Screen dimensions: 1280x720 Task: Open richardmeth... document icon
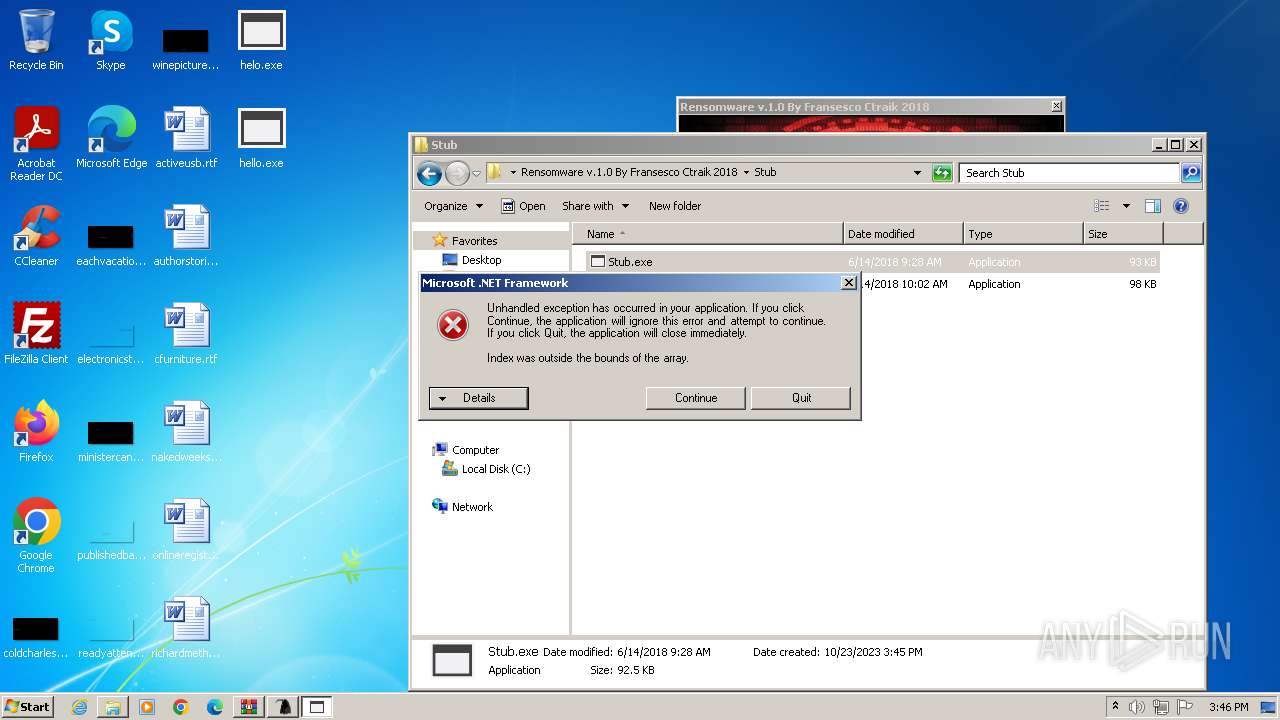point(186,629)
